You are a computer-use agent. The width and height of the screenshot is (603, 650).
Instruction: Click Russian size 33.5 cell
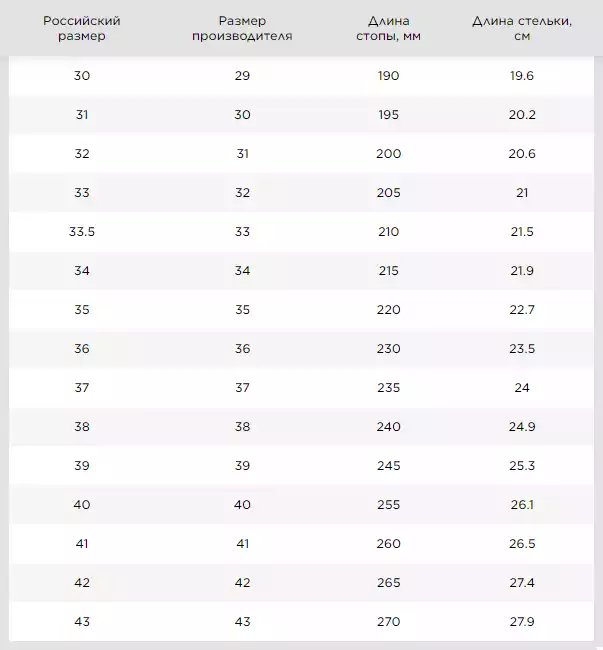click(x=82, y=231)
